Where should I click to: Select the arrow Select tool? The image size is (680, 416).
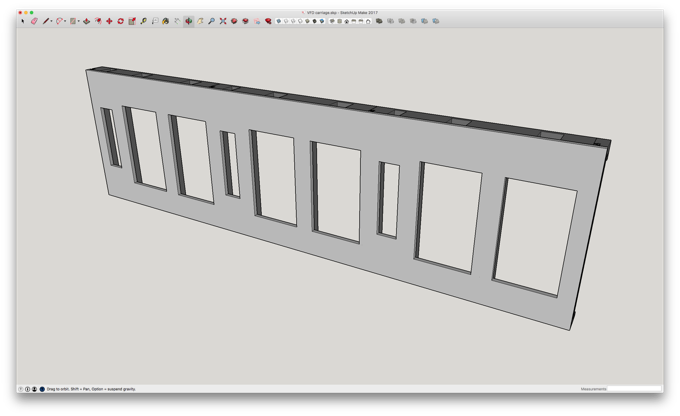coord(23,21)
